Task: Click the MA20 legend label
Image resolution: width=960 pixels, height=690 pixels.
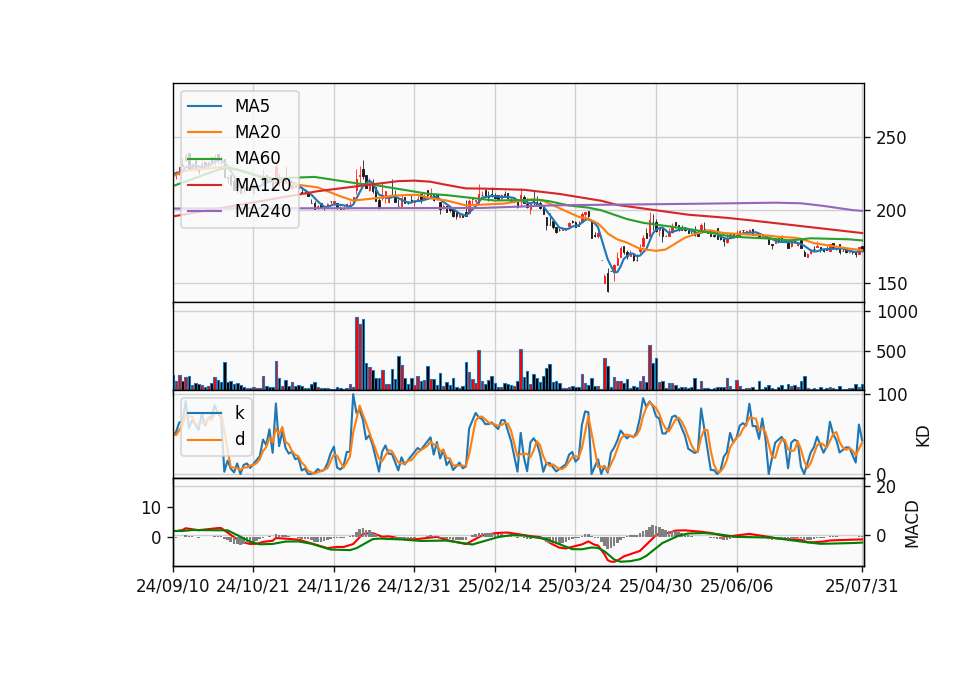Action: coord(257,132)
